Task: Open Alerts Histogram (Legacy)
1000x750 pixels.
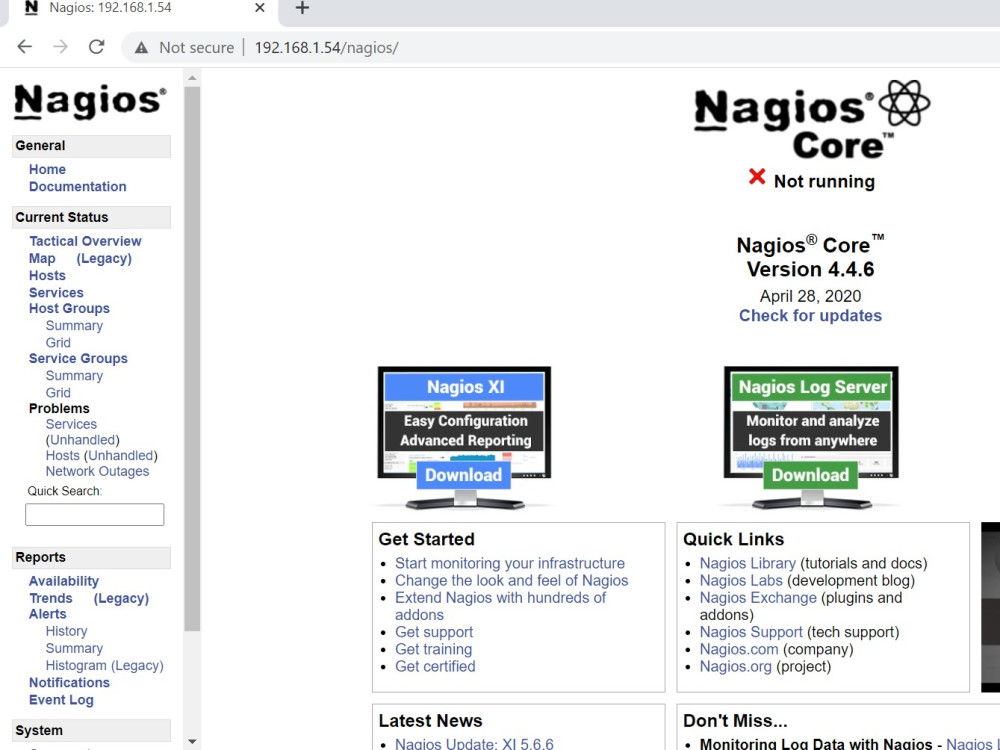Action: pyautogui.click(x=105, y=666)
